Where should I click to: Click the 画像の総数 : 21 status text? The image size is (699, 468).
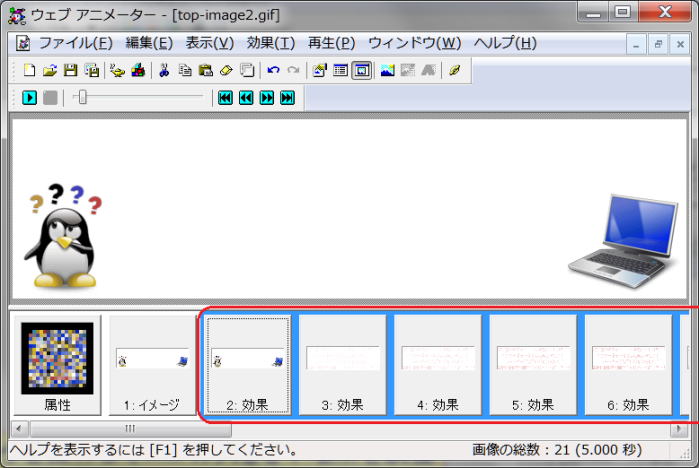557,450
